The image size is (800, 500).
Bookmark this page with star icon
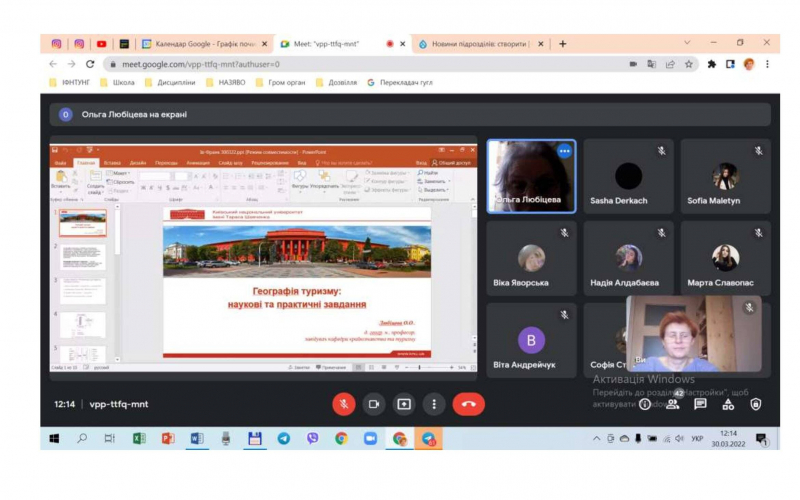(x=689, y=64)
